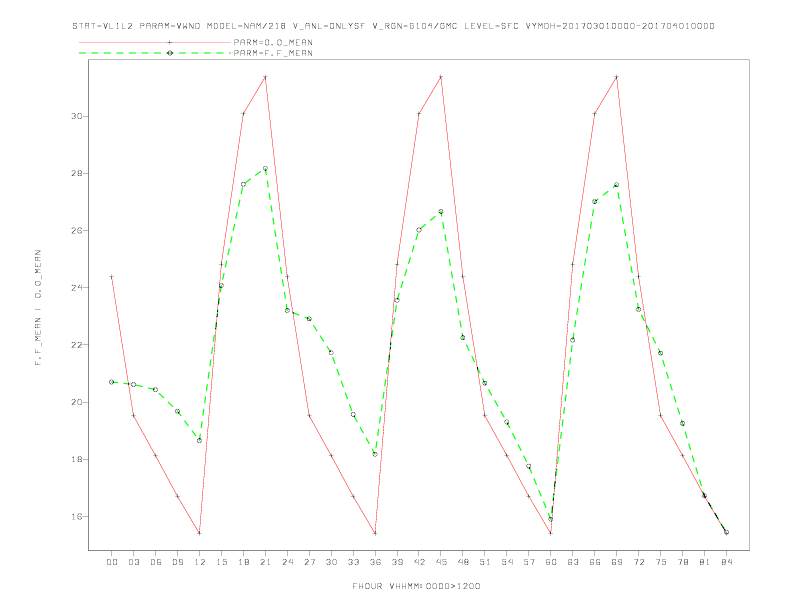Click x-axis tick label 12
Image resolution: width=792 pixels, height=612 pixels.
200,562
